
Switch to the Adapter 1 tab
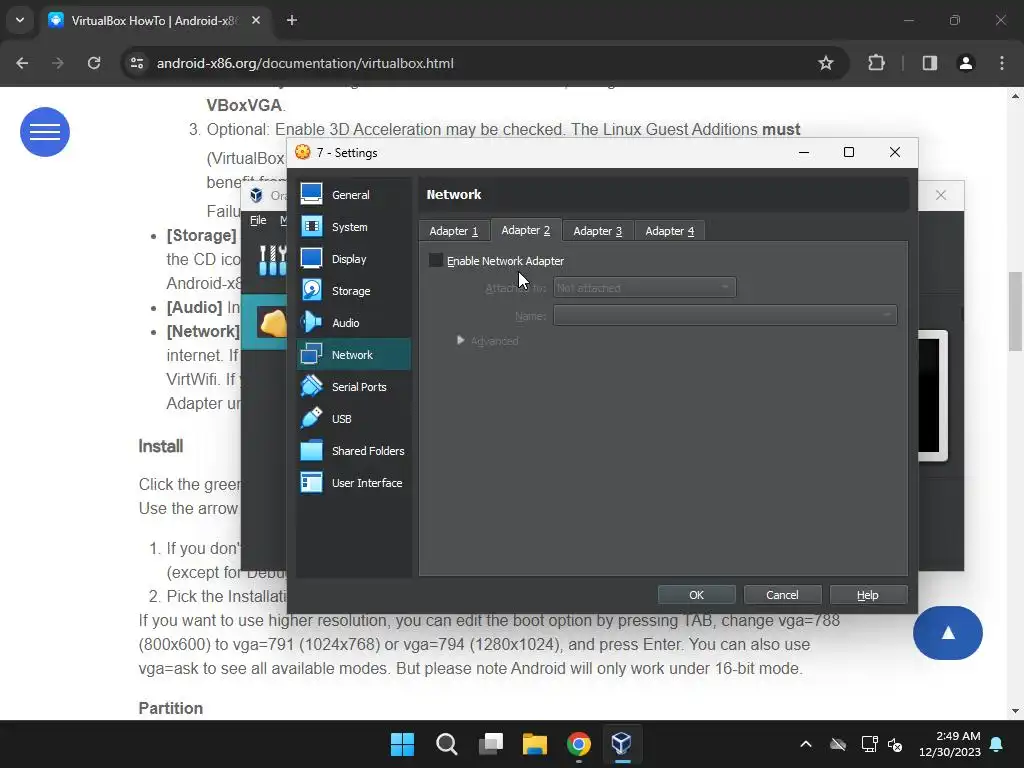454,231
